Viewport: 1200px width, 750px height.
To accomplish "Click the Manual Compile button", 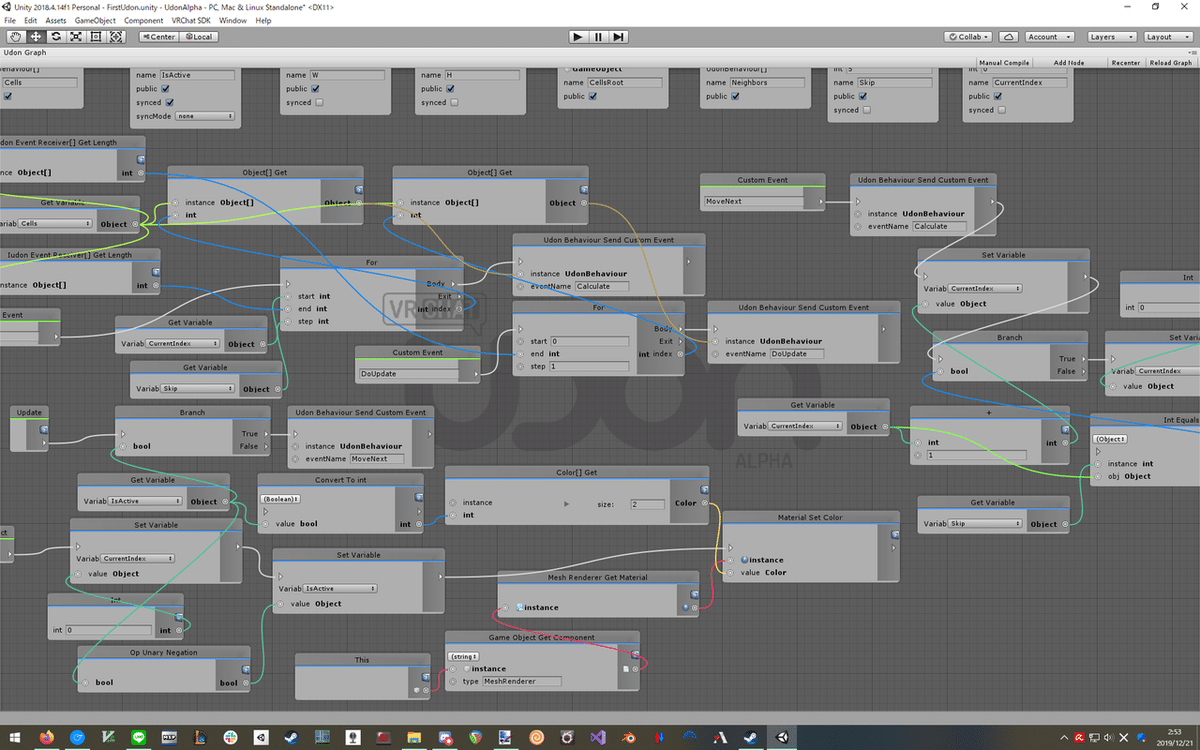I will tap(1004, 62).
